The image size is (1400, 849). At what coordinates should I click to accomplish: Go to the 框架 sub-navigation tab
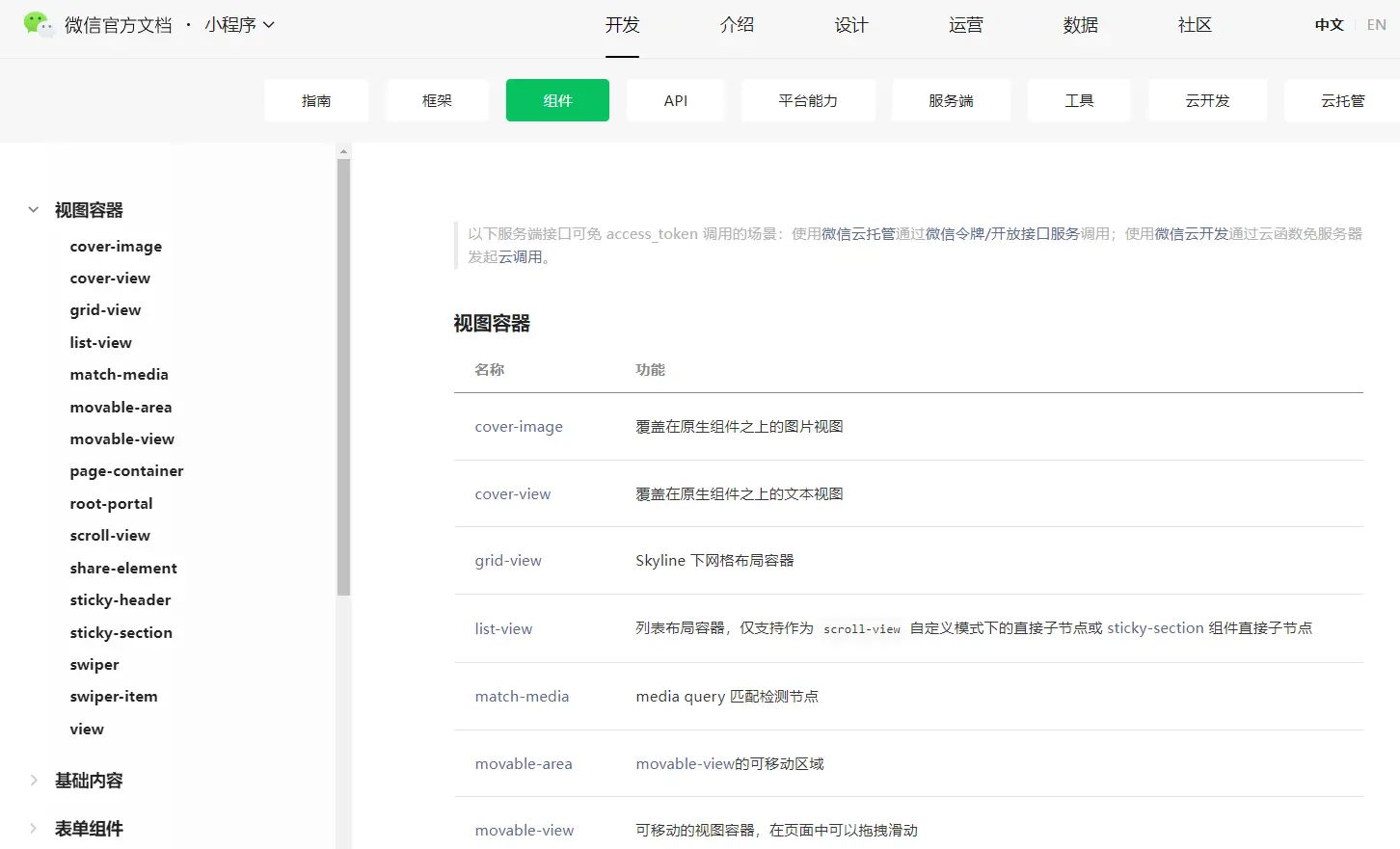(x=437, y=100)
